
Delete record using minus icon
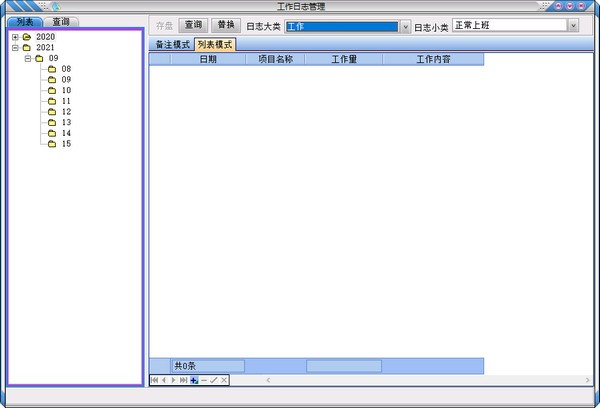[204, 380]
